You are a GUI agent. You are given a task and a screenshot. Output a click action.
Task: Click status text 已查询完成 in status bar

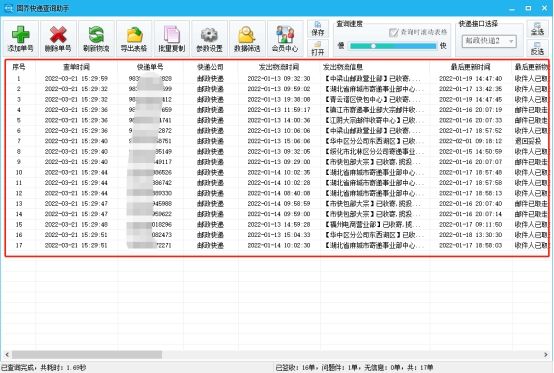pyautogui.click(x=17, y=368)
